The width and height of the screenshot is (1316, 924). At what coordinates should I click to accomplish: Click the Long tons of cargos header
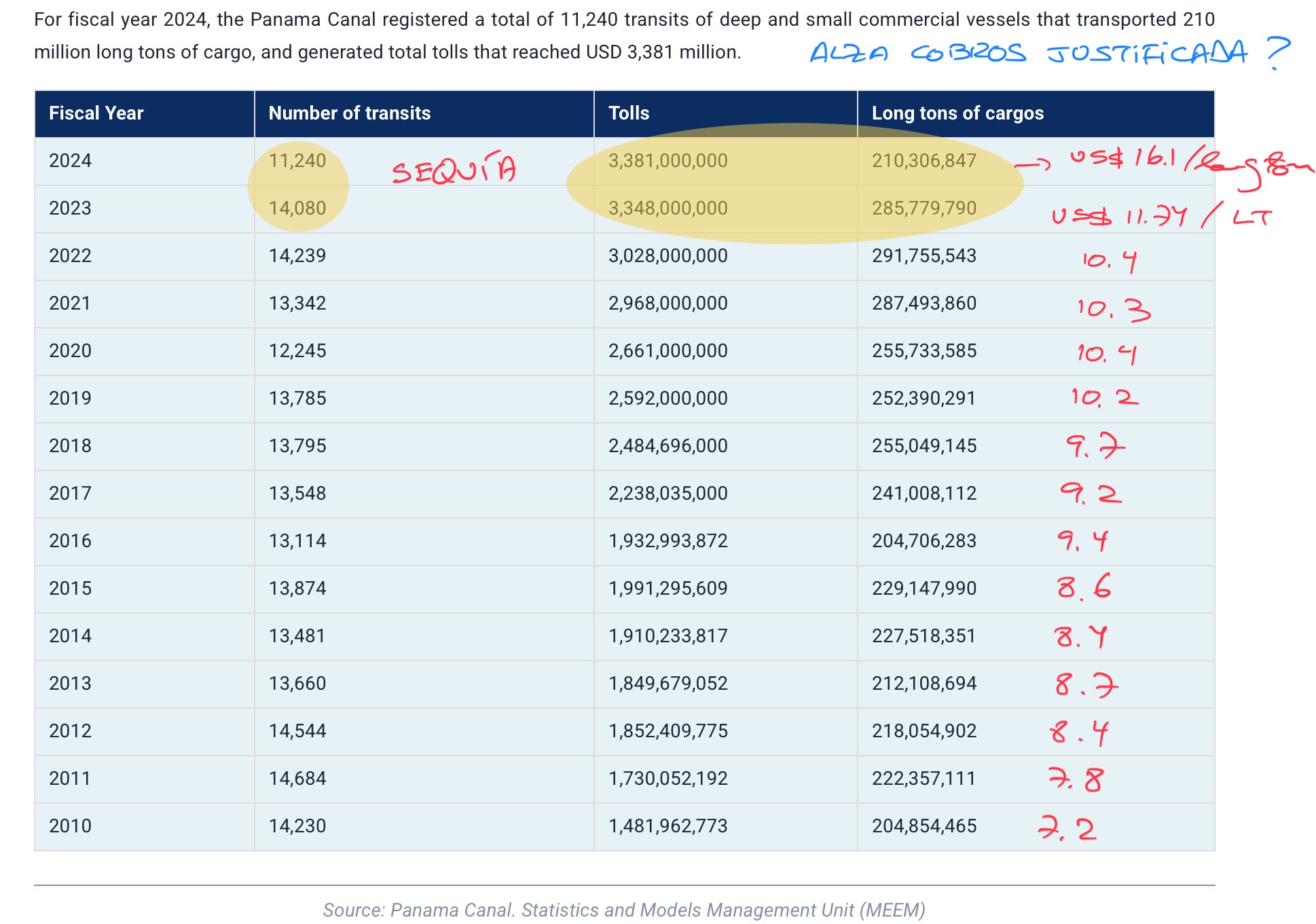click(x=957, y=113)
